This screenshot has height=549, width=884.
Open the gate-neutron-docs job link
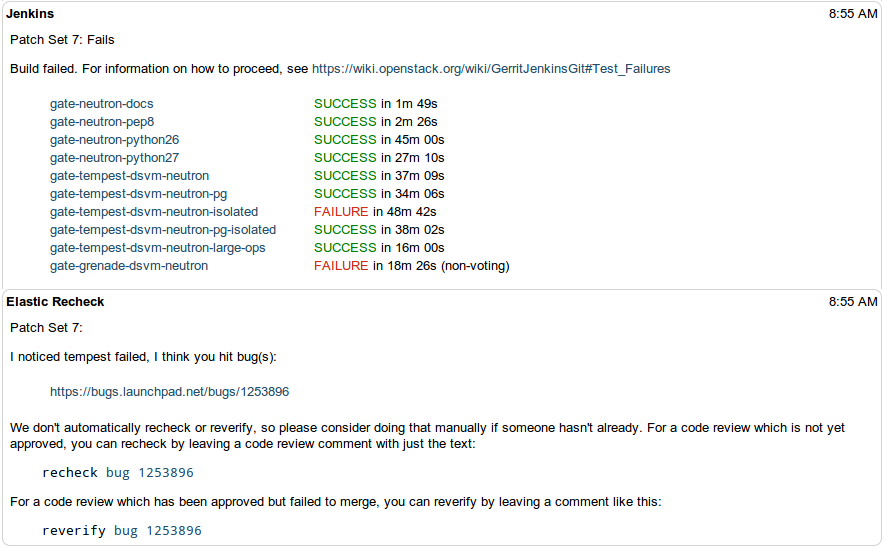(101, 104)
